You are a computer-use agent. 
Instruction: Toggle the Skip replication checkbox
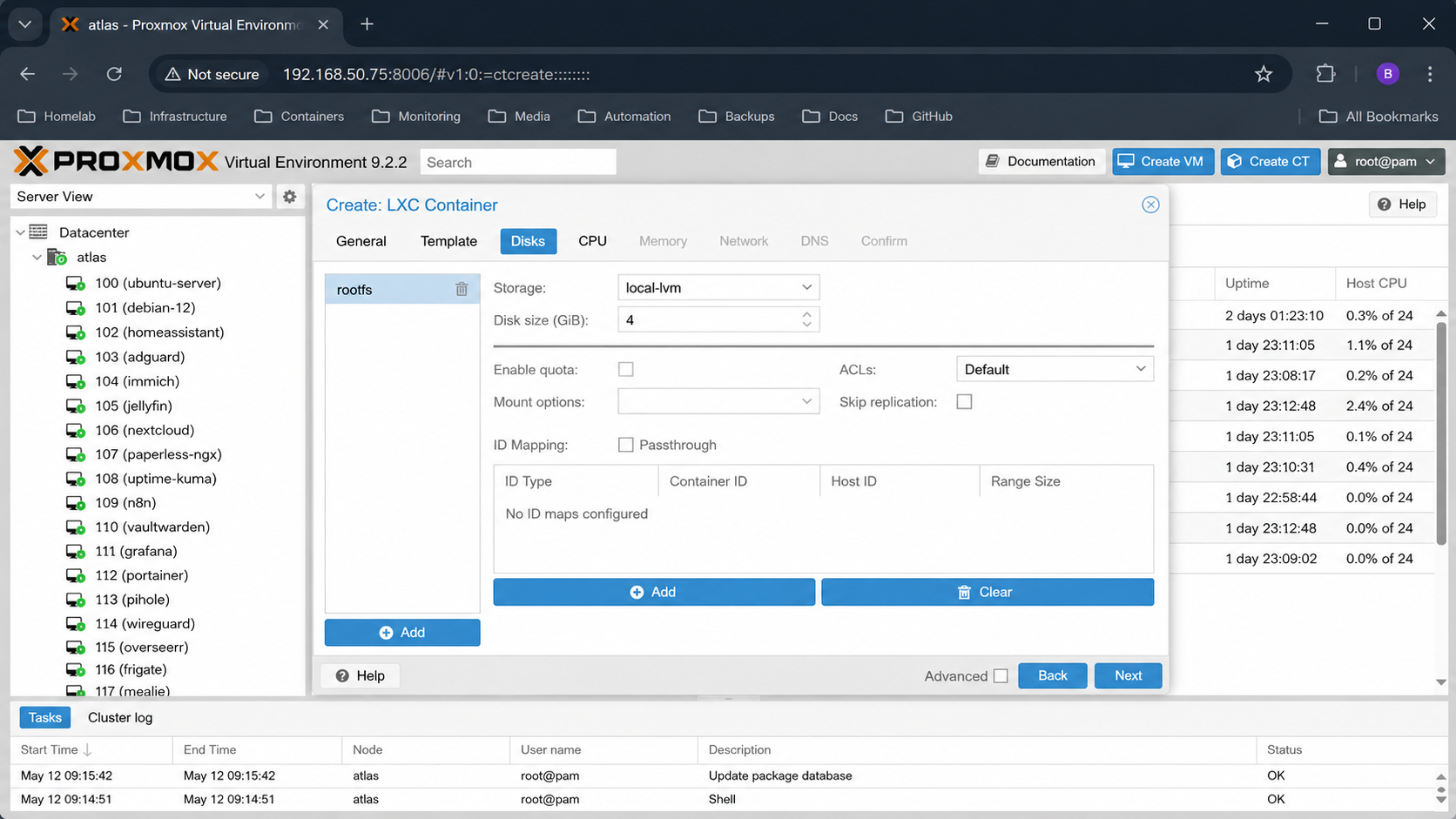pos(964,402)
